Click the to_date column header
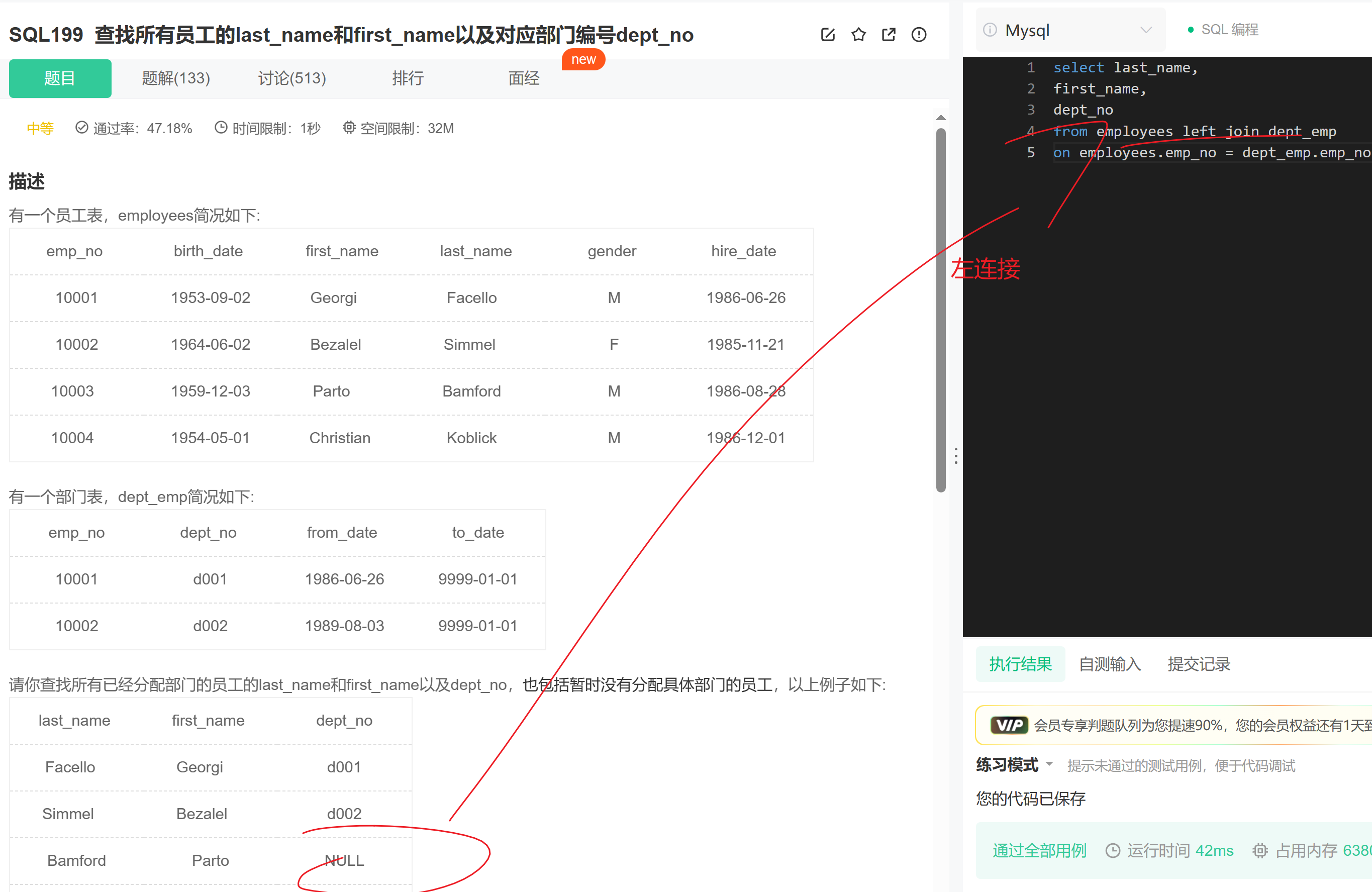This screenshot has height=892, width=1372. click(478, 532)
